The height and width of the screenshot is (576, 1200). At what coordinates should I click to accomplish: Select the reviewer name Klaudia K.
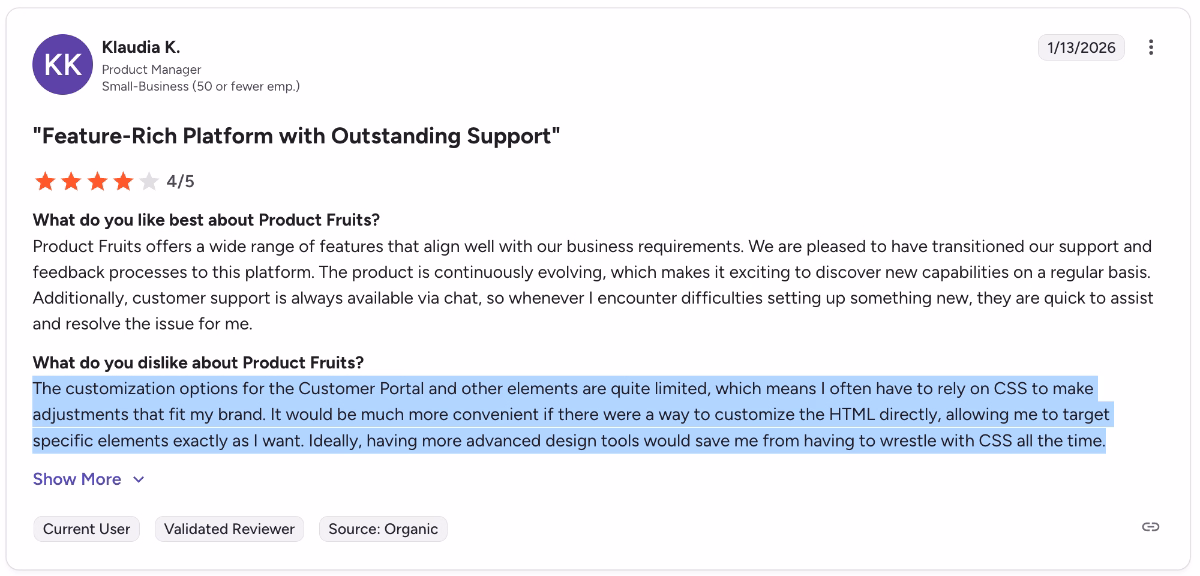(141, 46)
